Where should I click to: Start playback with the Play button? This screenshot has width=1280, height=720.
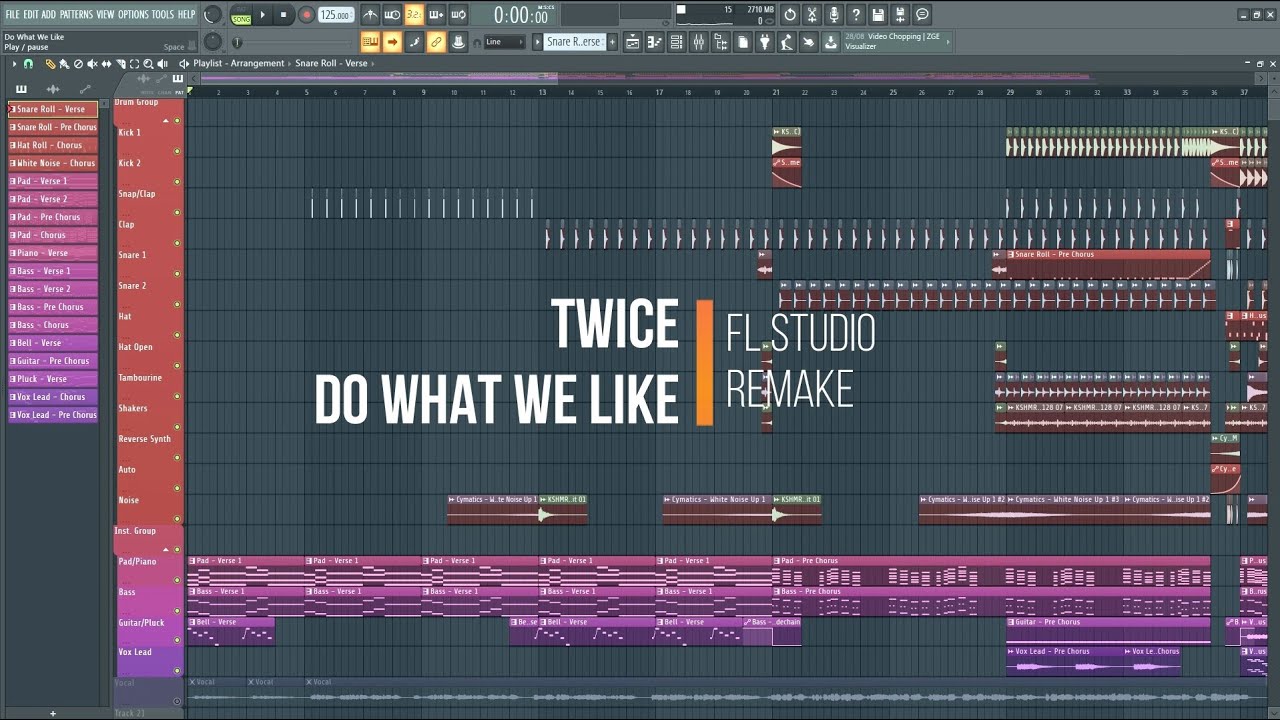[x=263, y=15]
